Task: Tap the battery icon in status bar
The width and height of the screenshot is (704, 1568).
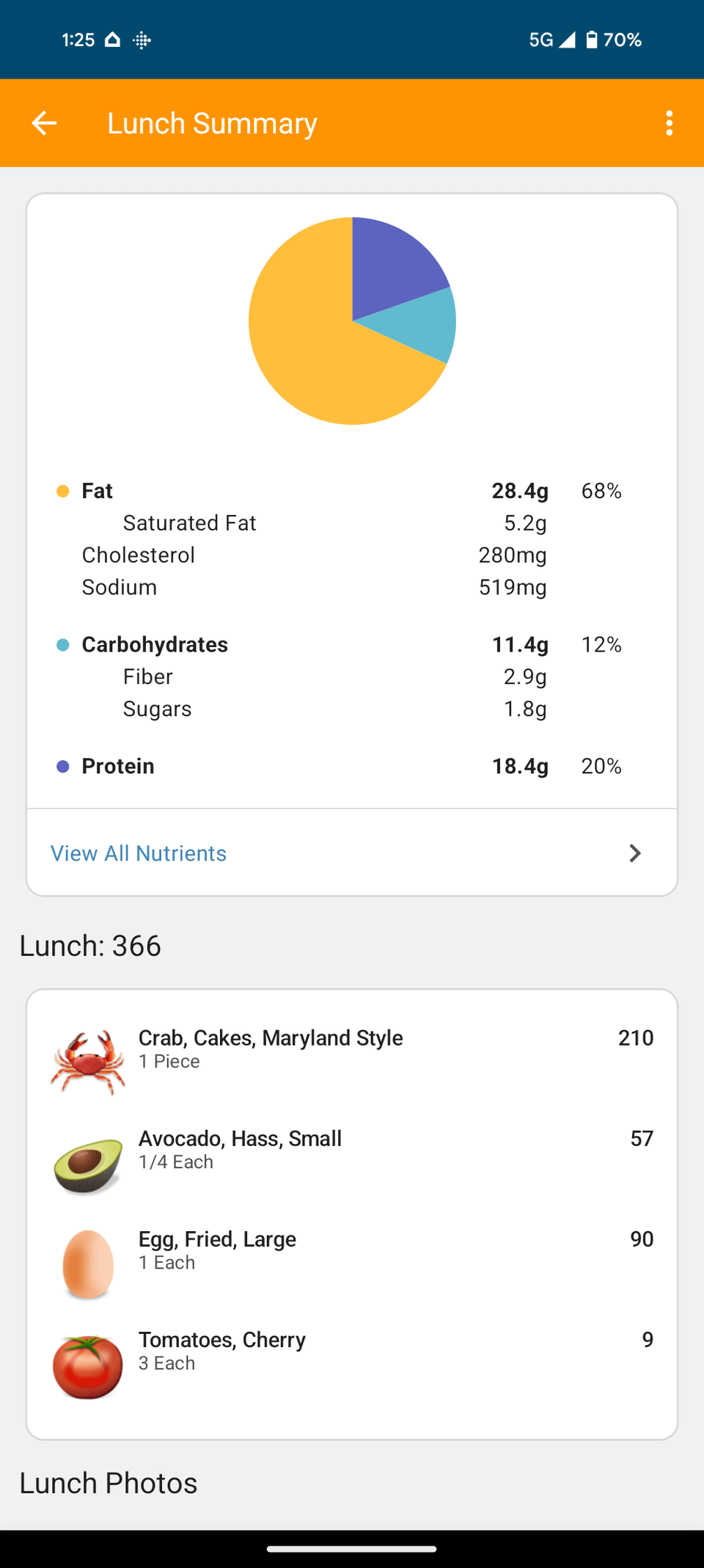Action: coord(591,40)
